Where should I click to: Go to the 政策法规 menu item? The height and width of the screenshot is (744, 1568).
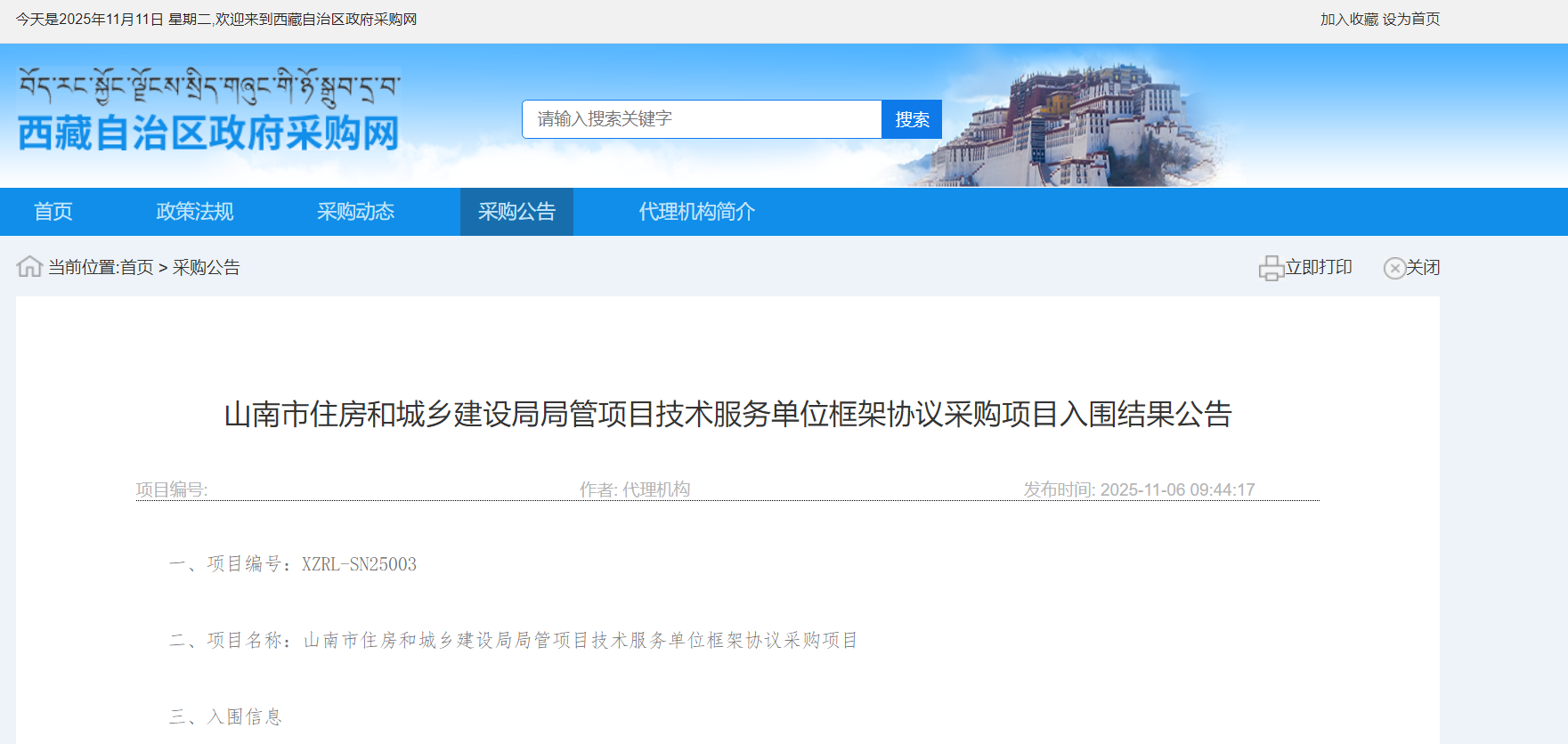(195, 212)
